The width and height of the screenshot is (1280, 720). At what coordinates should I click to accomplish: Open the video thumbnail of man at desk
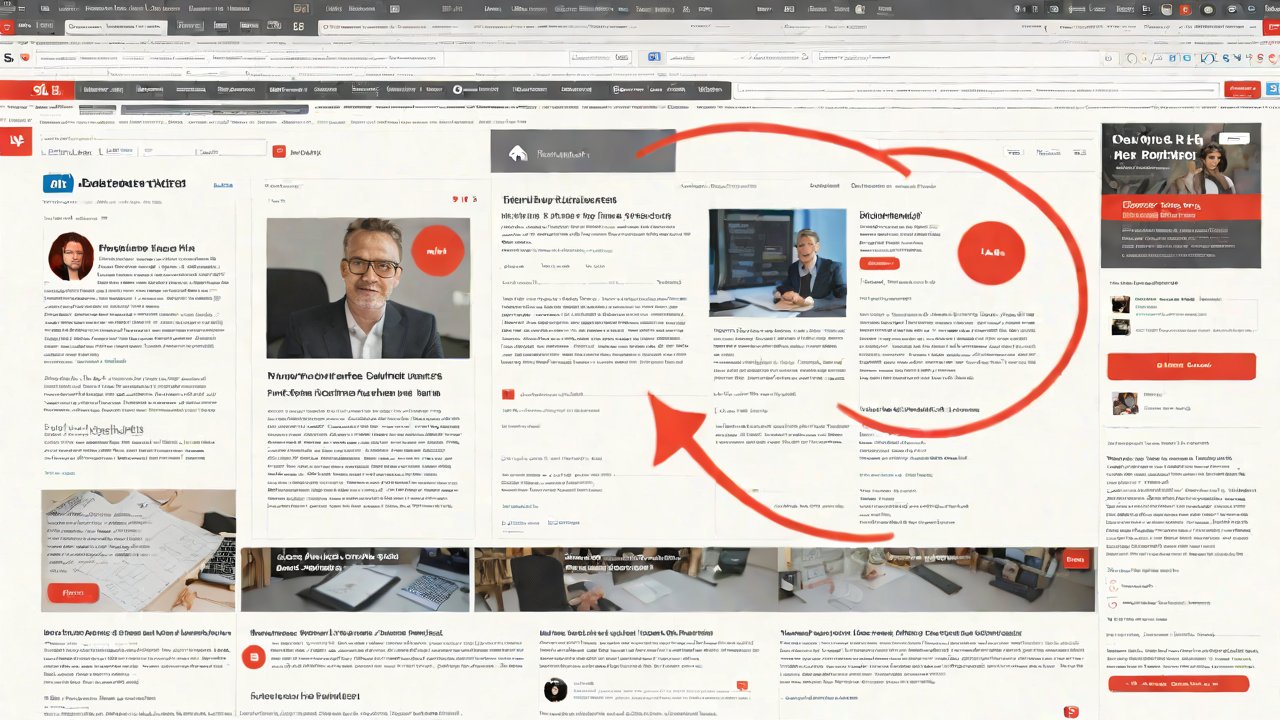pyautogui.click(x=776, y=263)
